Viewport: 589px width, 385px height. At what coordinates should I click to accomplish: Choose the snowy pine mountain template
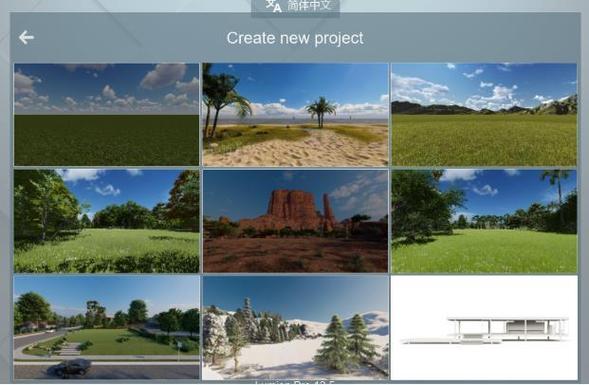(296, 328)
